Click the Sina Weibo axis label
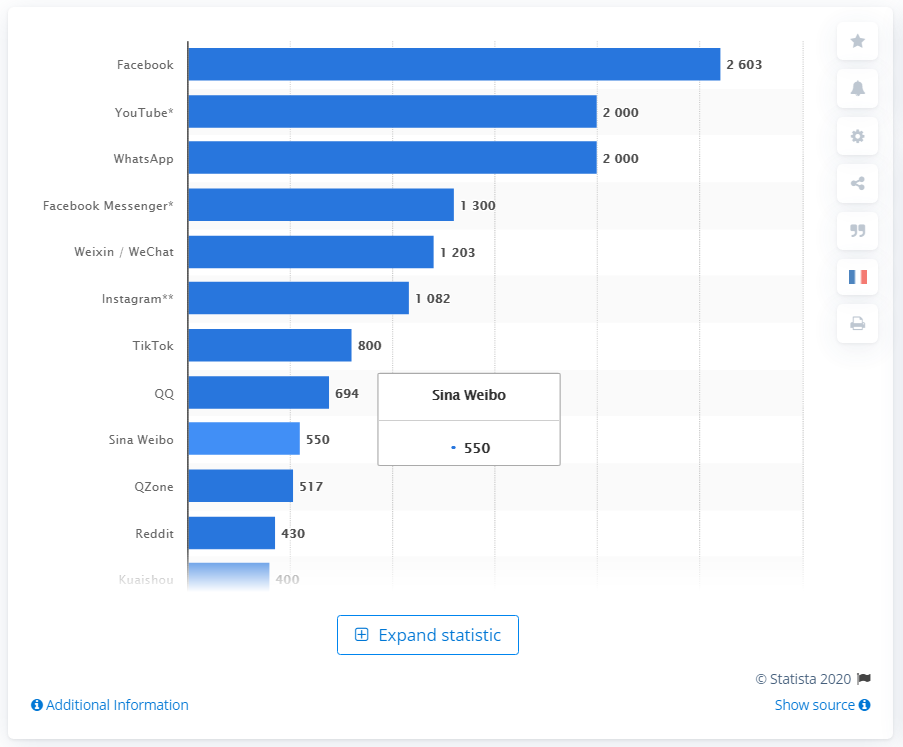This screenshot has height=747, width=903. (141, 439)
